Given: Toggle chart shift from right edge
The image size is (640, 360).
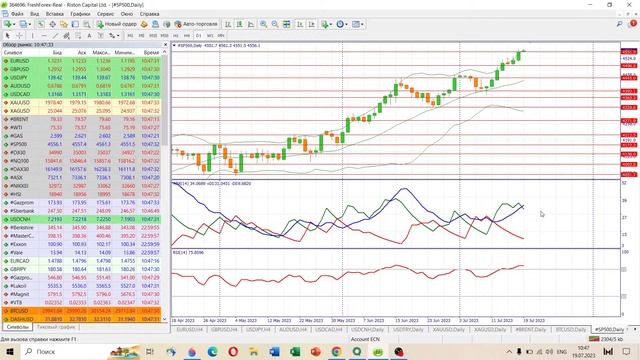Looking at the screenshot, I should coord(312,24).
